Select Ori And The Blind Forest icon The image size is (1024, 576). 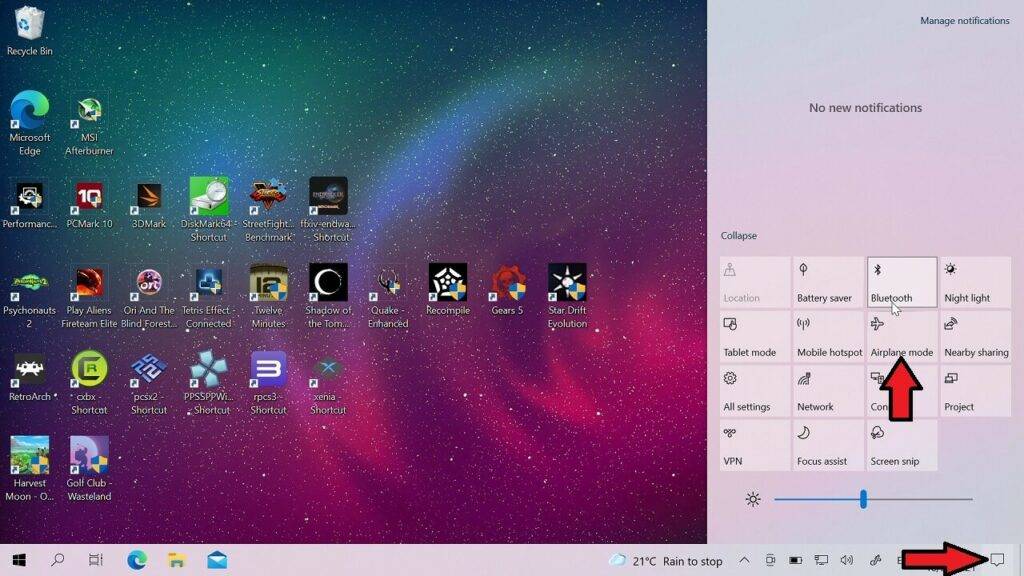point(149,297)
